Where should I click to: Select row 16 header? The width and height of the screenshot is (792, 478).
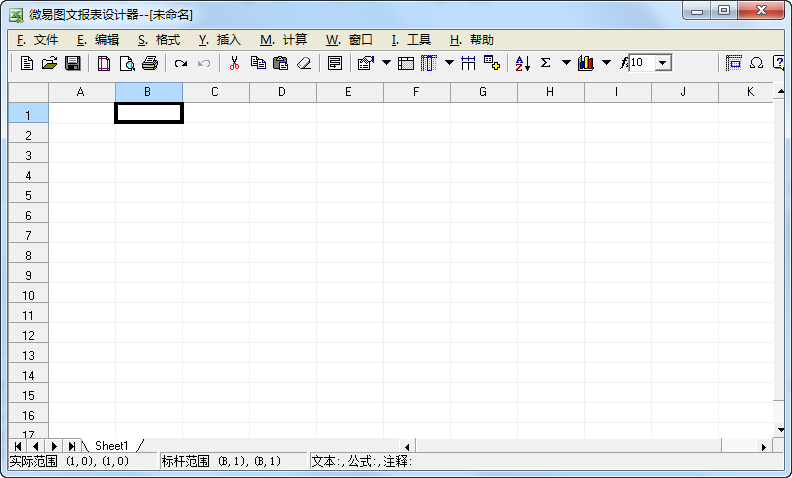coord(28,415)
